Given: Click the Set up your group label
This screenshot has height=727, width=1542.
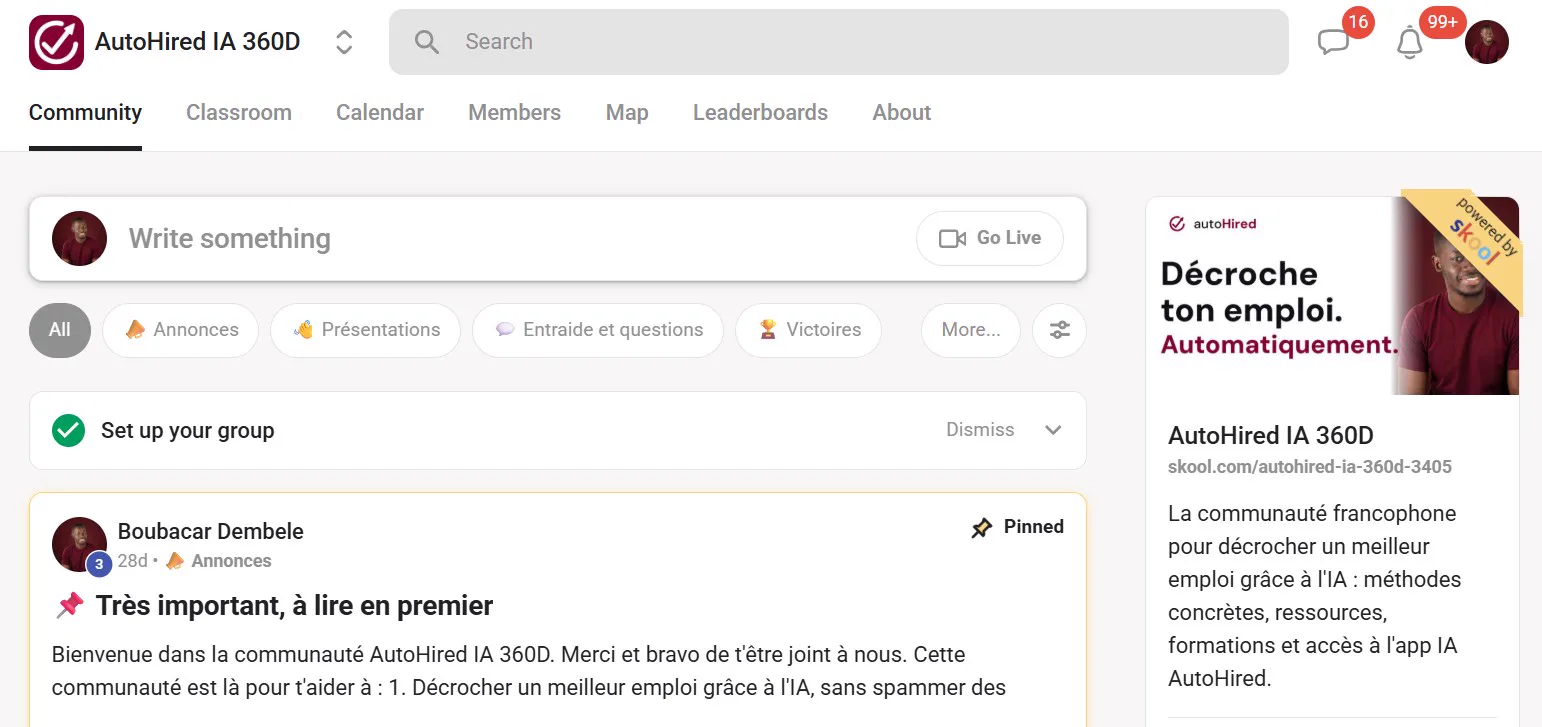Looking at the screenshot, I should [188, 431].
